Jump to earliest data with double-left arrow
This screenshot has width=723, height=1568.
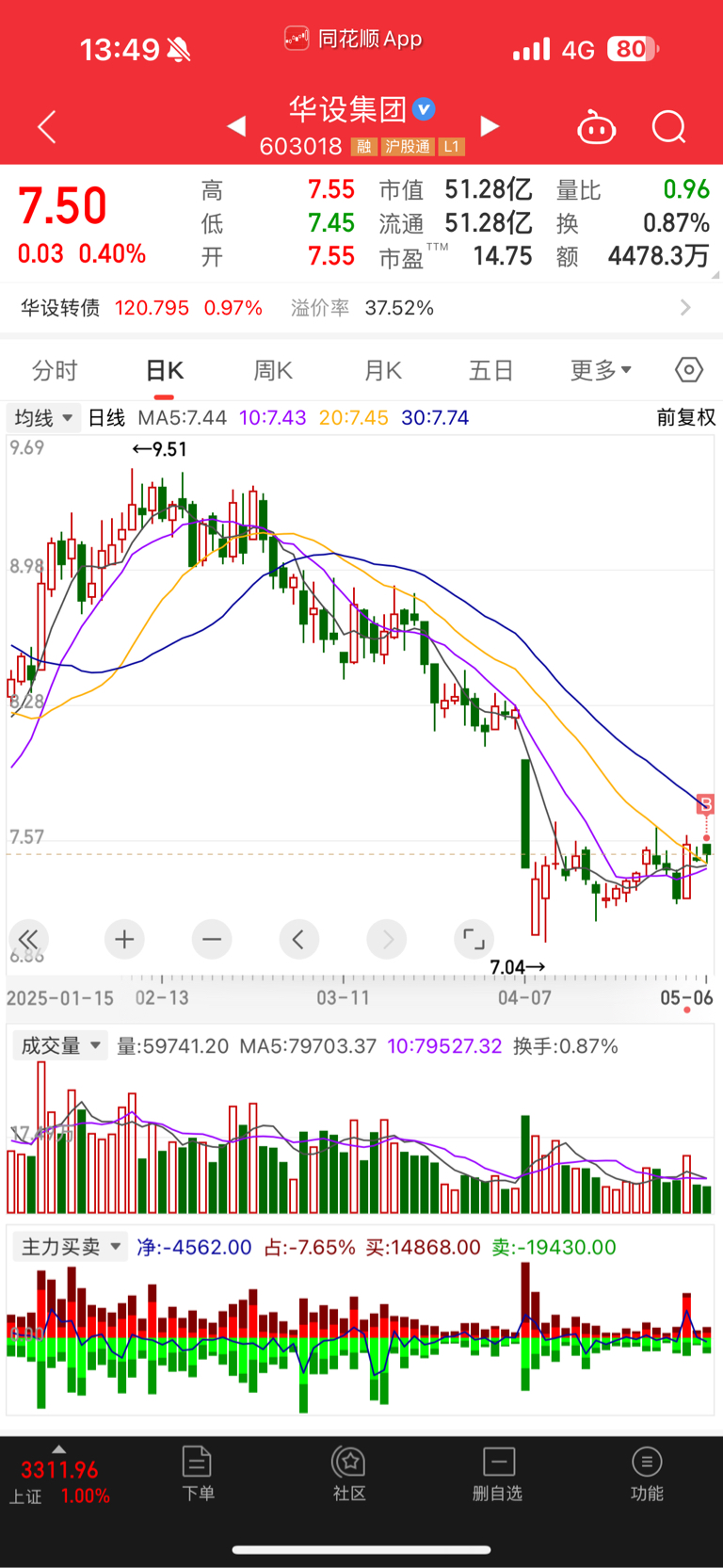tap(28, 939)
